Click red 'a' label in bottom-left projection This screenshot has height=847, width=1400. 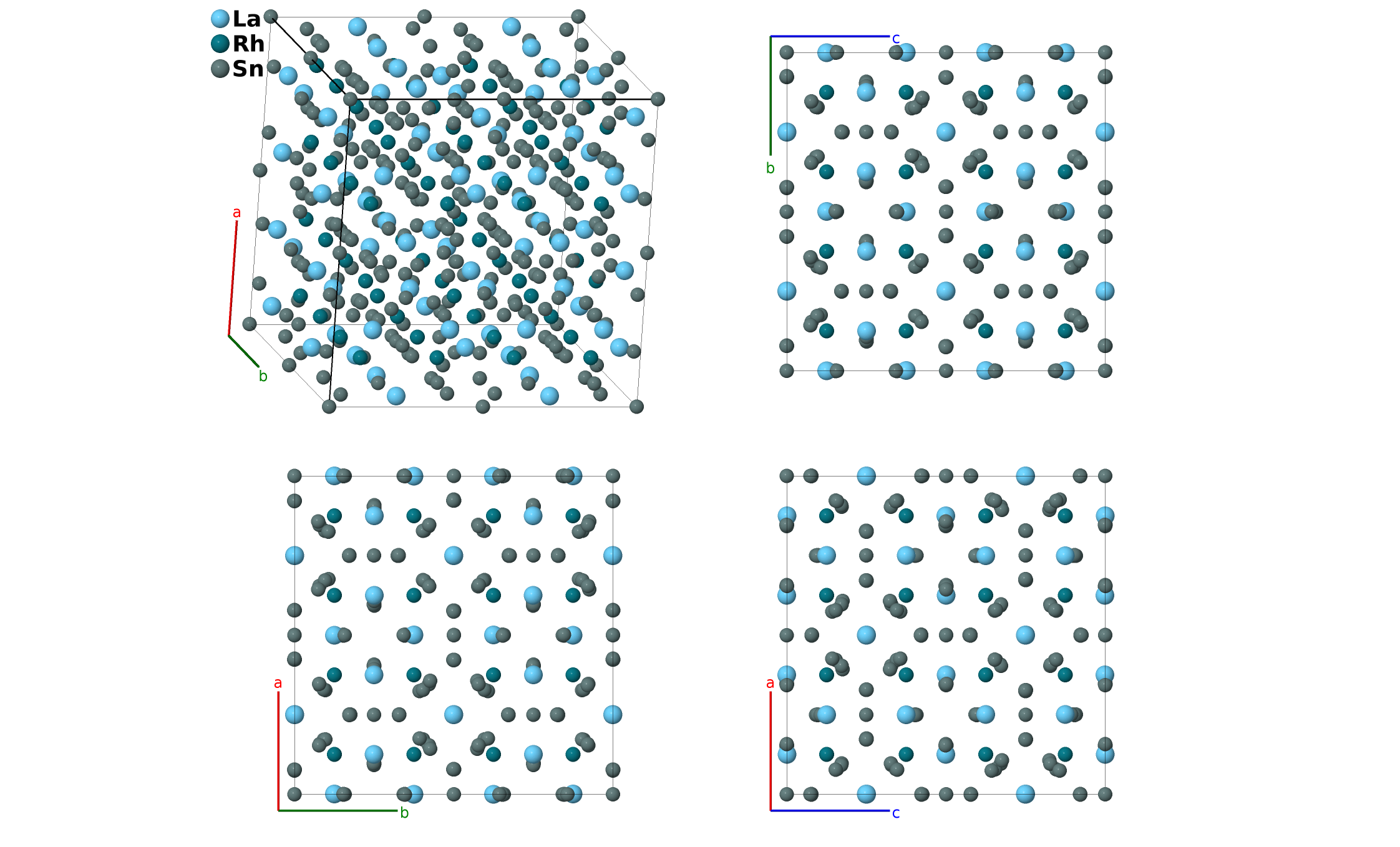pos(278,684)
